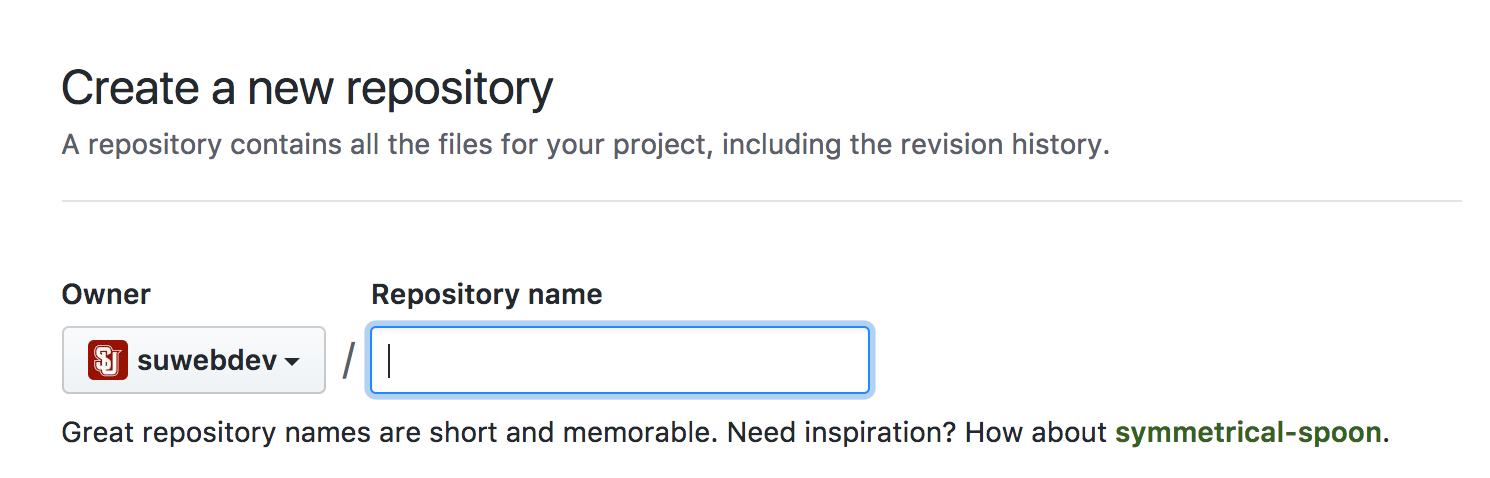Use the symmetrical-spoon name suggestion
The image size is (1490, 478).
(x=1248, y=433)
